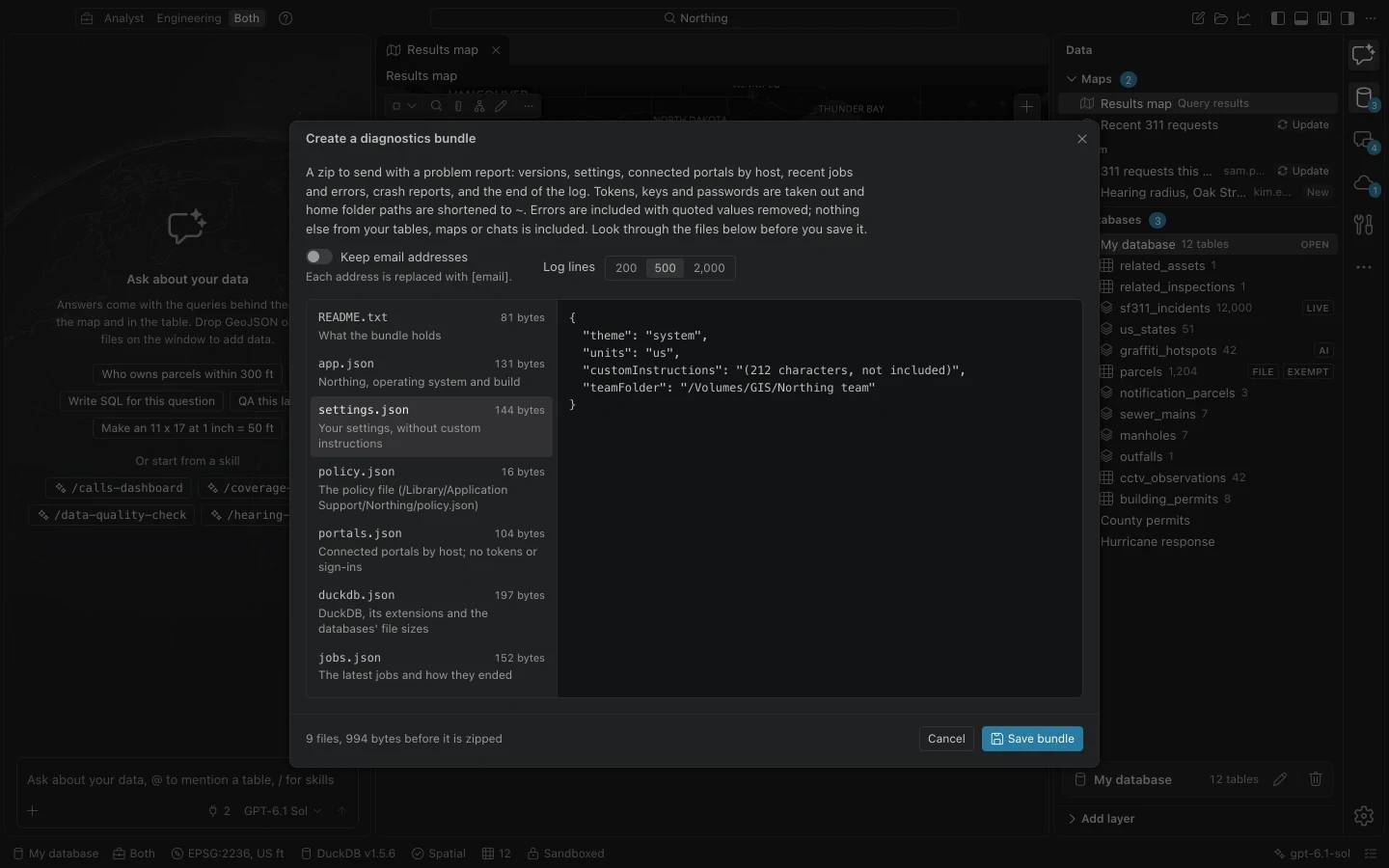1389x868 pixels.
Task: Switch mode to Analyst
Action: point(123,18)
